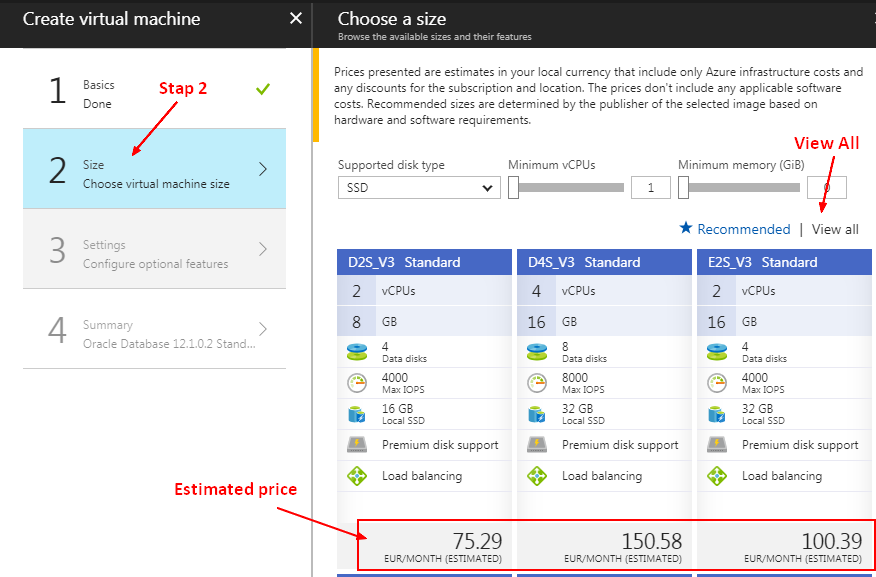Show Recommended sizes
This screenshot has width=876, height=577.
[x=744, y=229]
